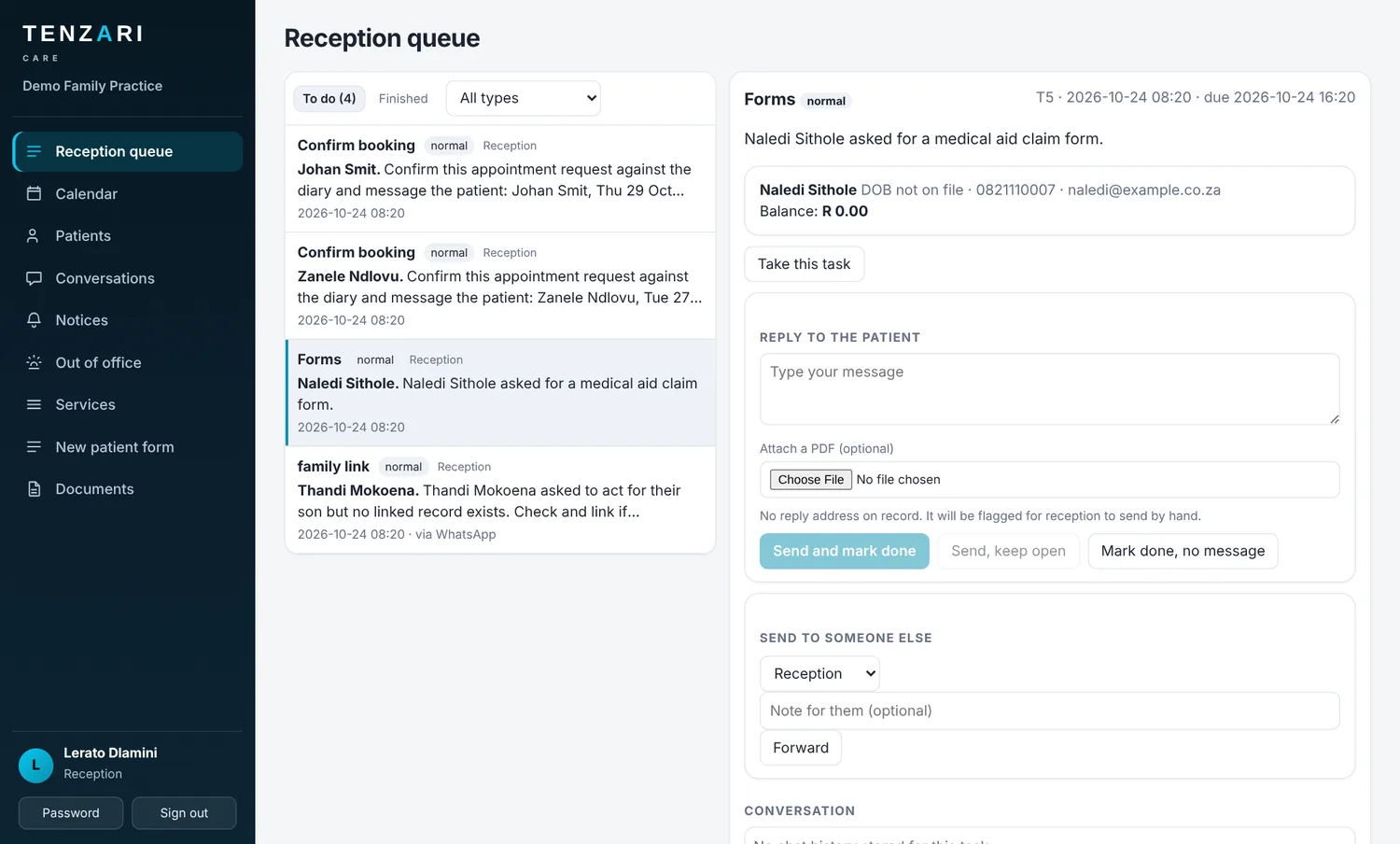The width and height of the screenshot is (1400, 844).
Task: Click the Calendar icon in sidebar
Action: (34, 193)
